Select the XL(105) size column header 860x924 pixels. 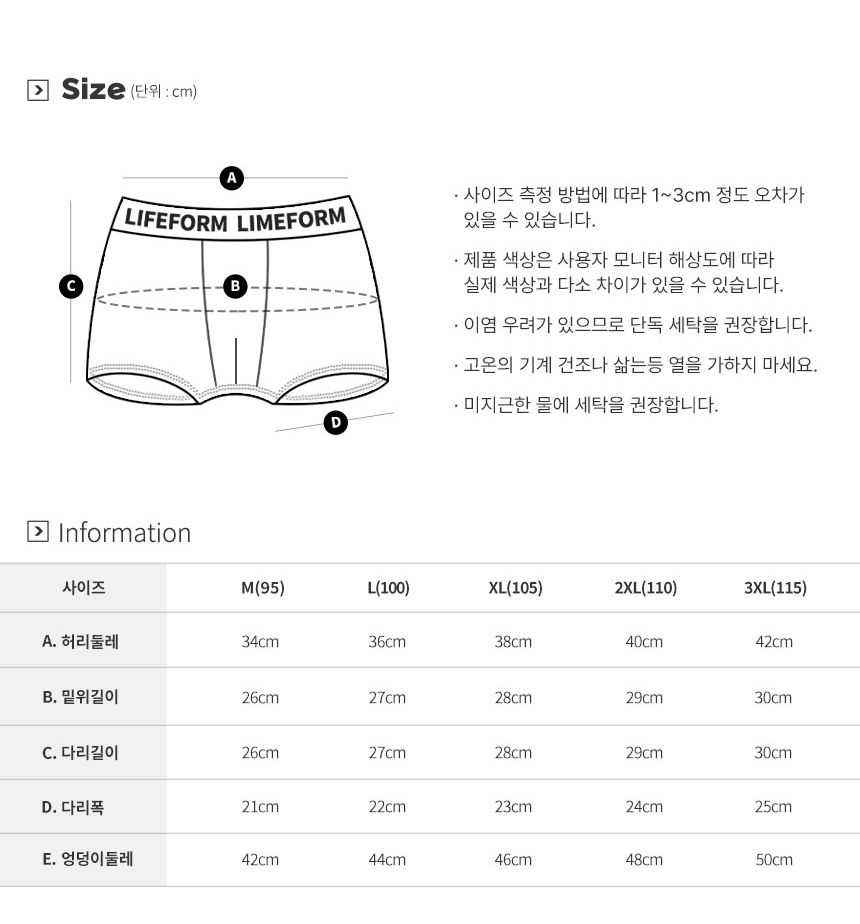point(515,588)
